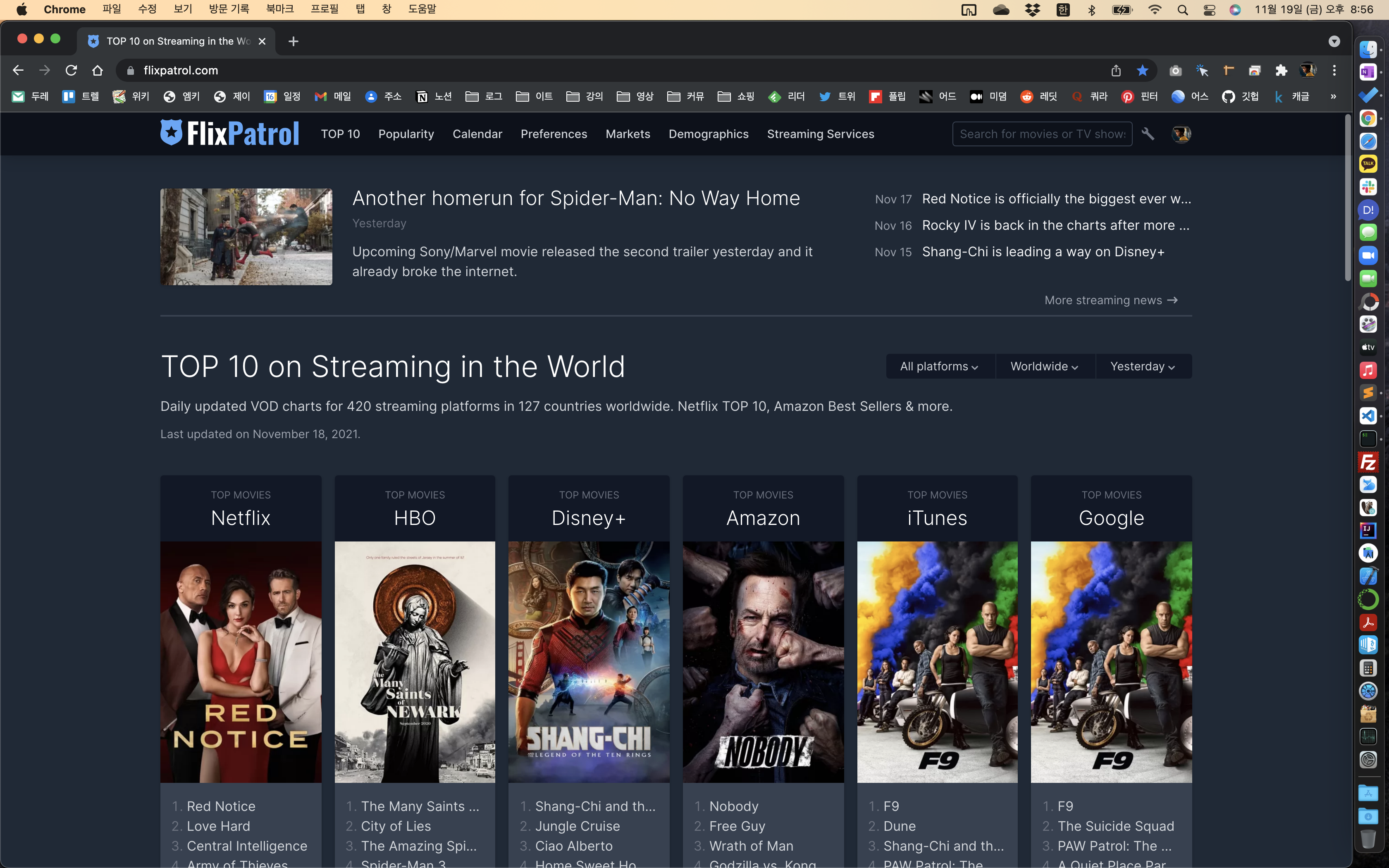Expand the All platforms dropdown
This screenshot has height=868, width=1389.
coord(940,366)
